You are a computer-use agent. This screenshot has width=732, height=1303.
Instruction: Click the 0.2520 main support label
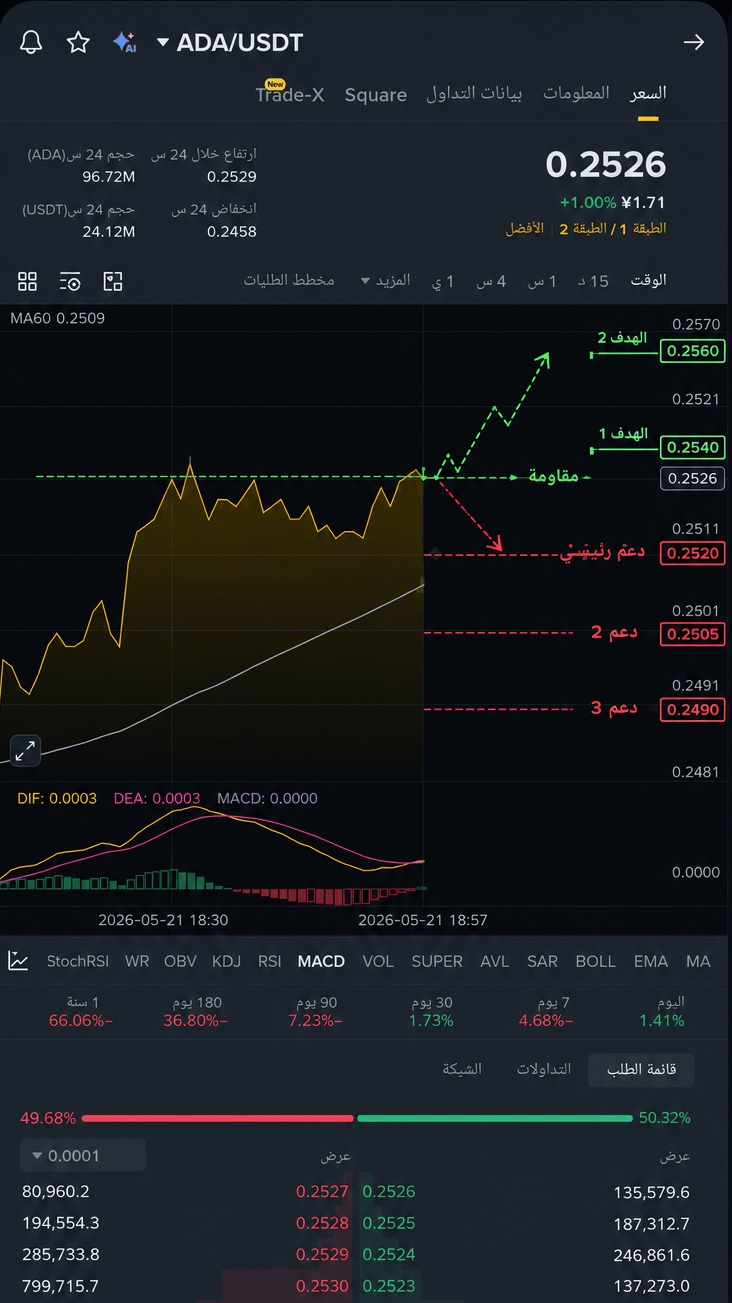(693, 553)
